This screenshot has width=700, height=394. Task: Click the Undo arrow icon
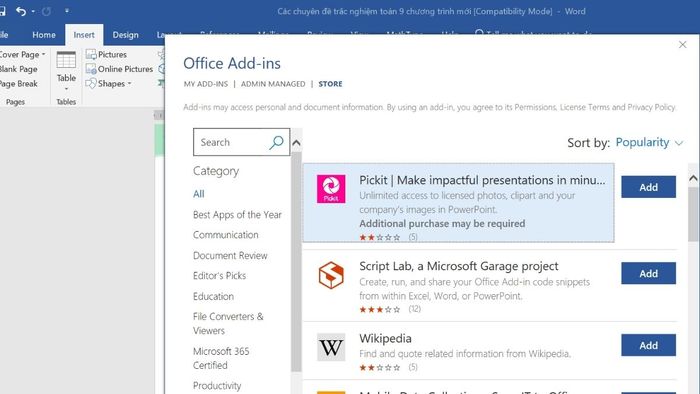click(21, 11)
